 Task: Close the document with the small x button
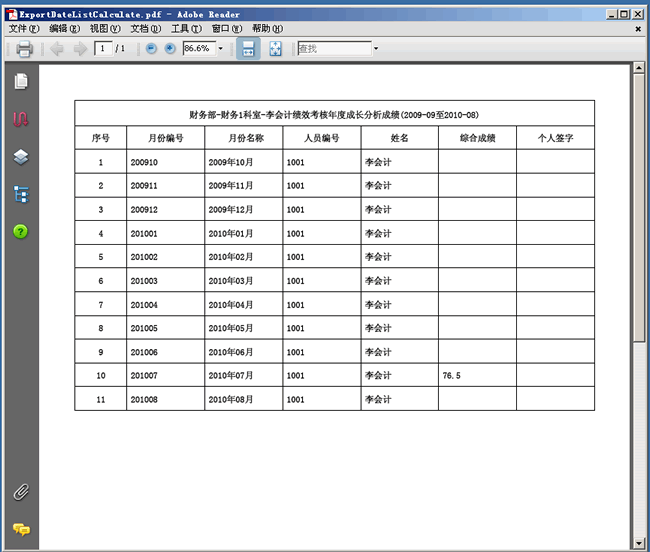point(638,29)
